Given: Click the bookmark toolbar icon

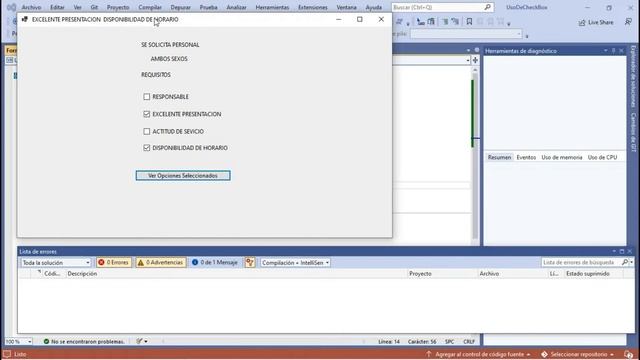Looking at the screenshot, I should (x=469, y=22).
